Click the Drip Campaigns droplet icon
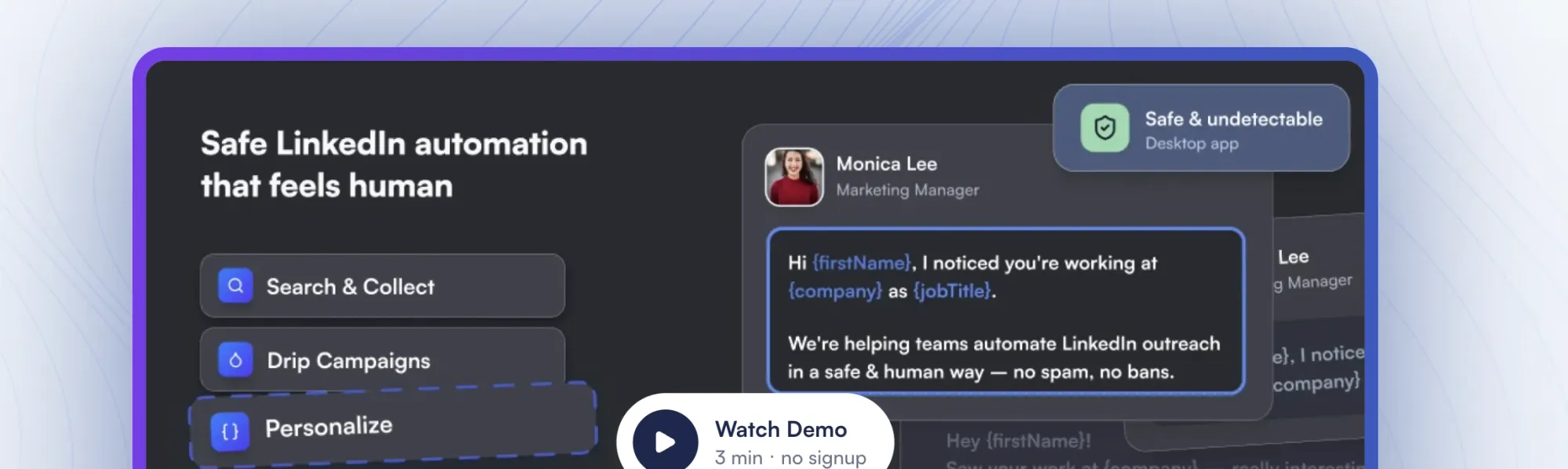1568x469 pixels. tap(235, 361)
